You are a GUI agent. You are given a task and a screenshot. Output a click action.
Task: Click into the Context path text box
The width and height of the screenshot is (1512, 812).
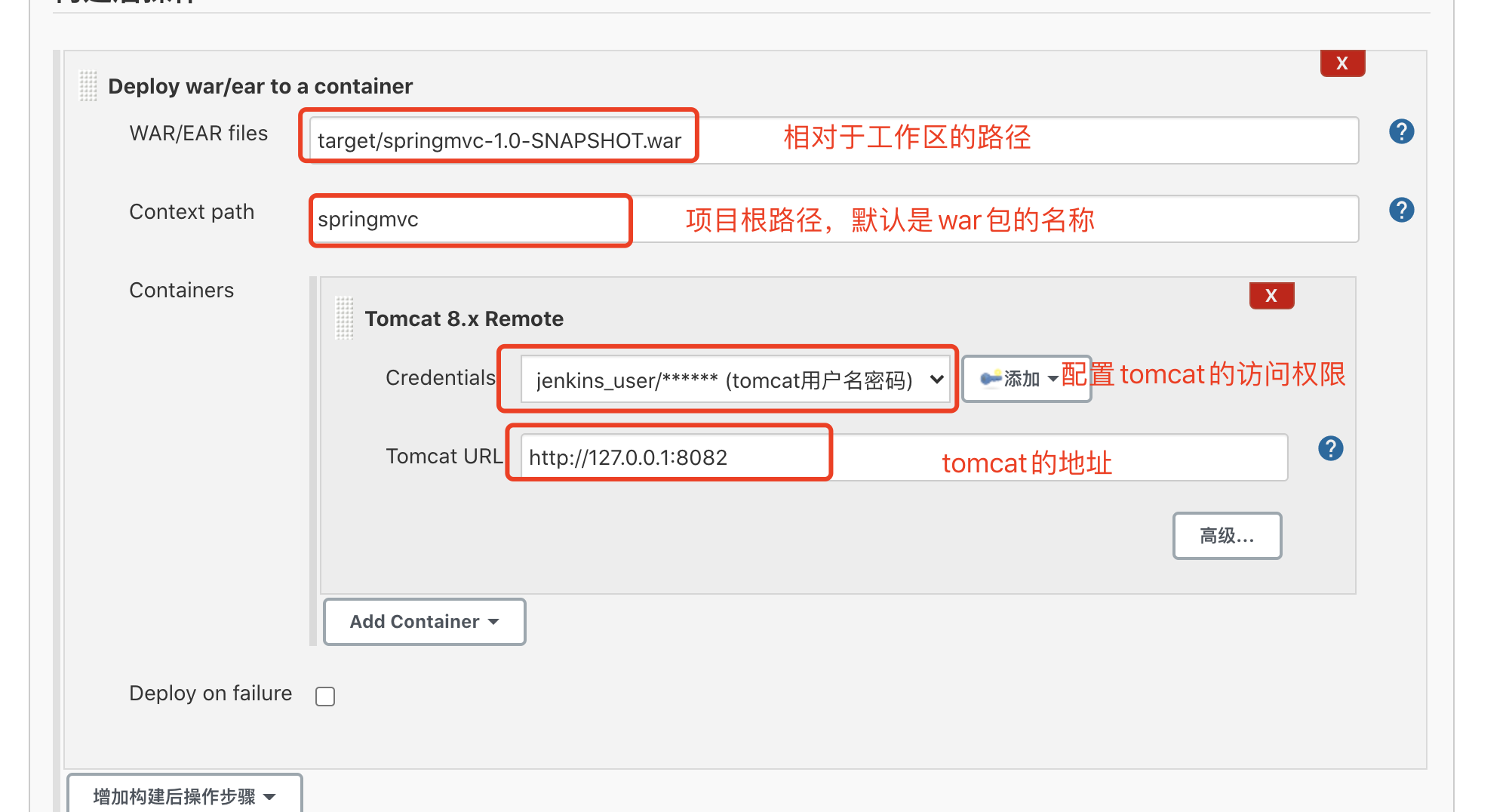pos(830,220)
